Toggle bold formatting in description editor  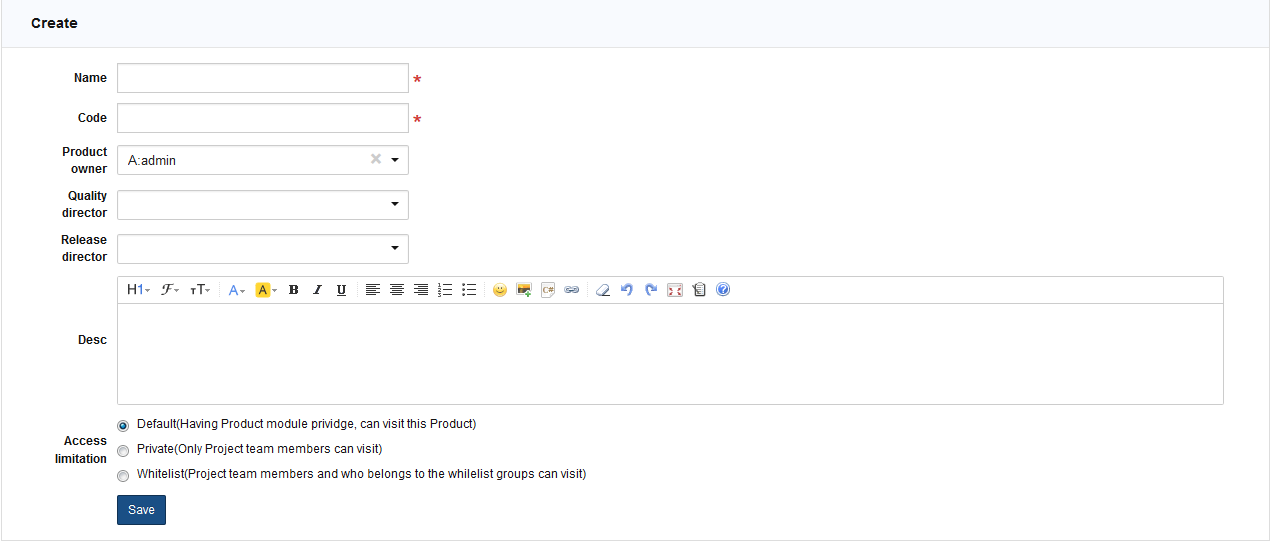(x=293, y=290)
